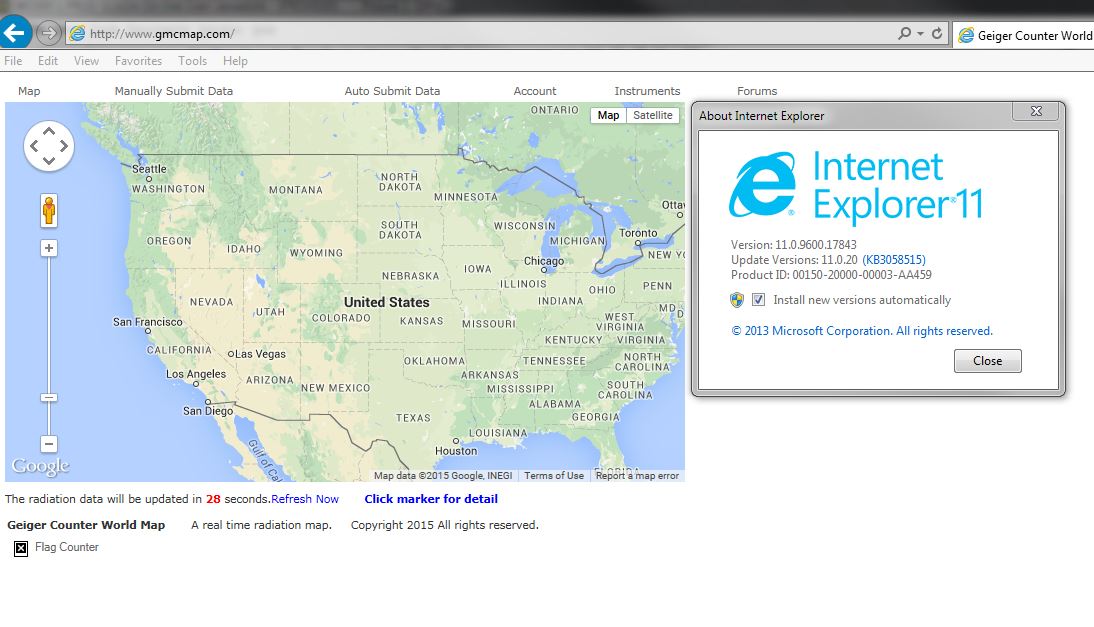Click the Product ID text in dialog
Image resolution: width=1094 pixels, height=627 pixels.
coord(831,275)
